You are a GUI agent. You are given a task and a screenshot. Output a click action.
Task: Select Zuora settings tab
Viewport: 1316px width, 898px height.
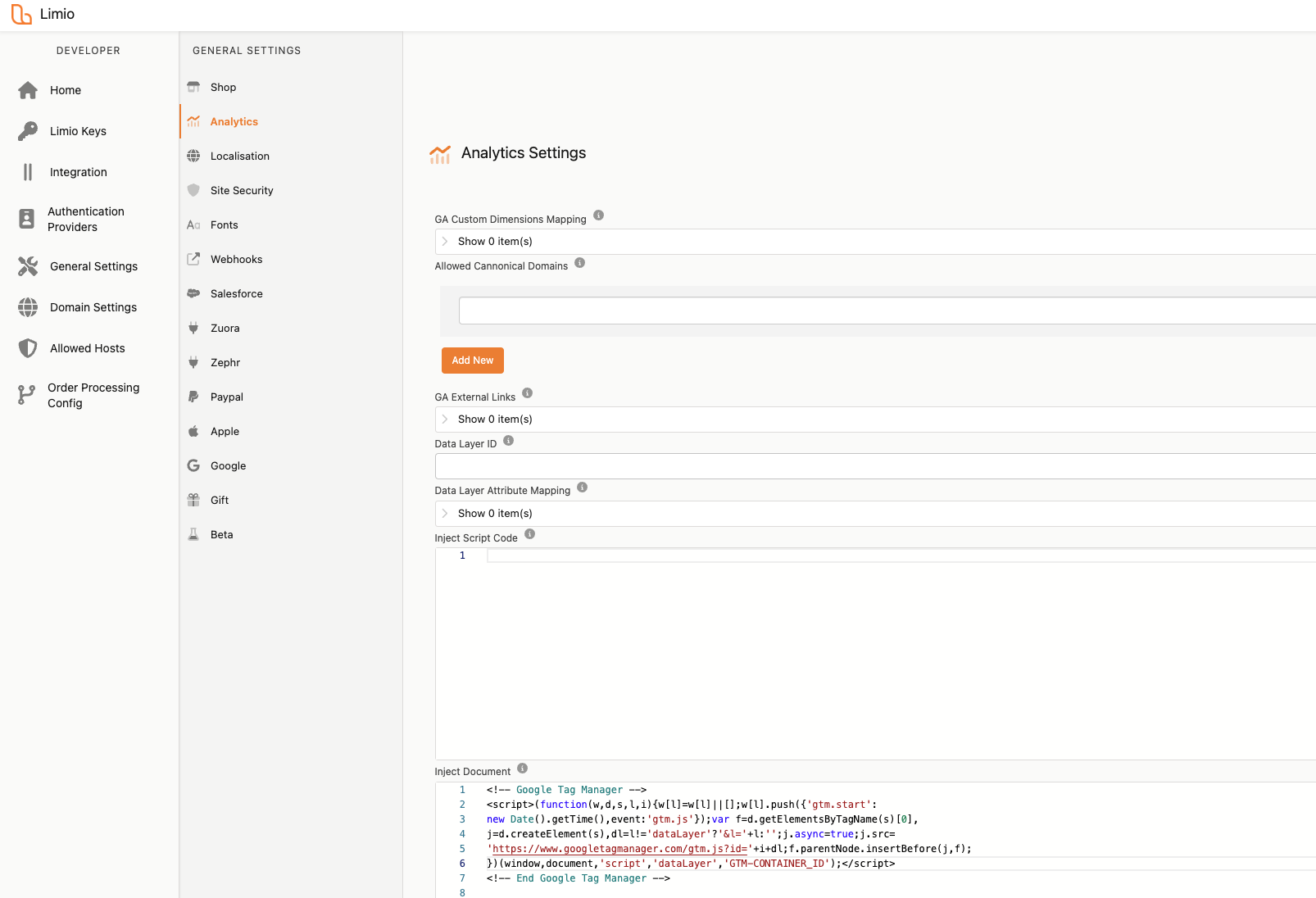coord(225,328)
